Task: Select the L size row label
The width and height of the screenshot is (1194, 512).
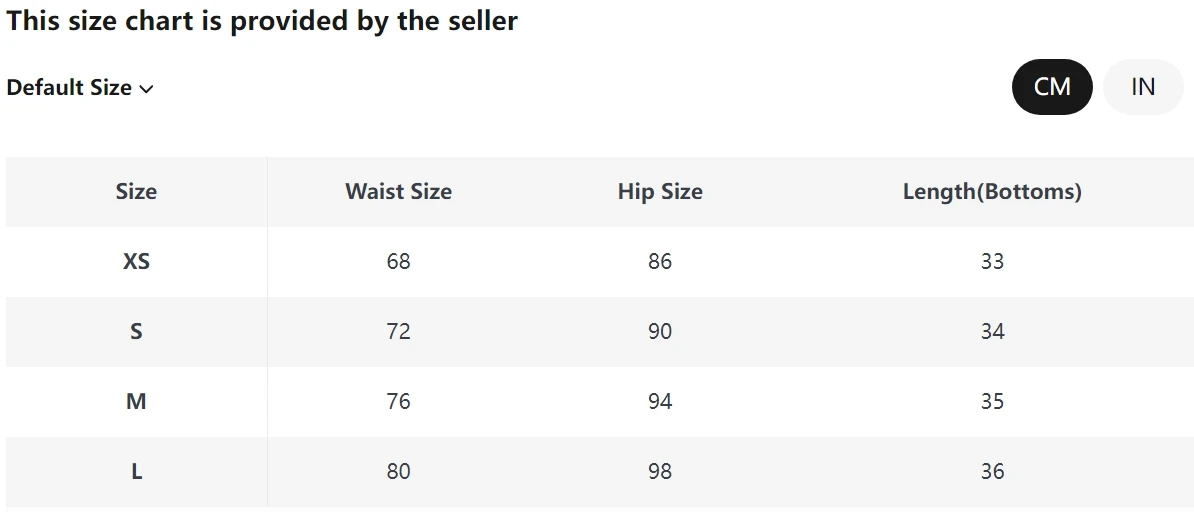Action: point(136,471)
